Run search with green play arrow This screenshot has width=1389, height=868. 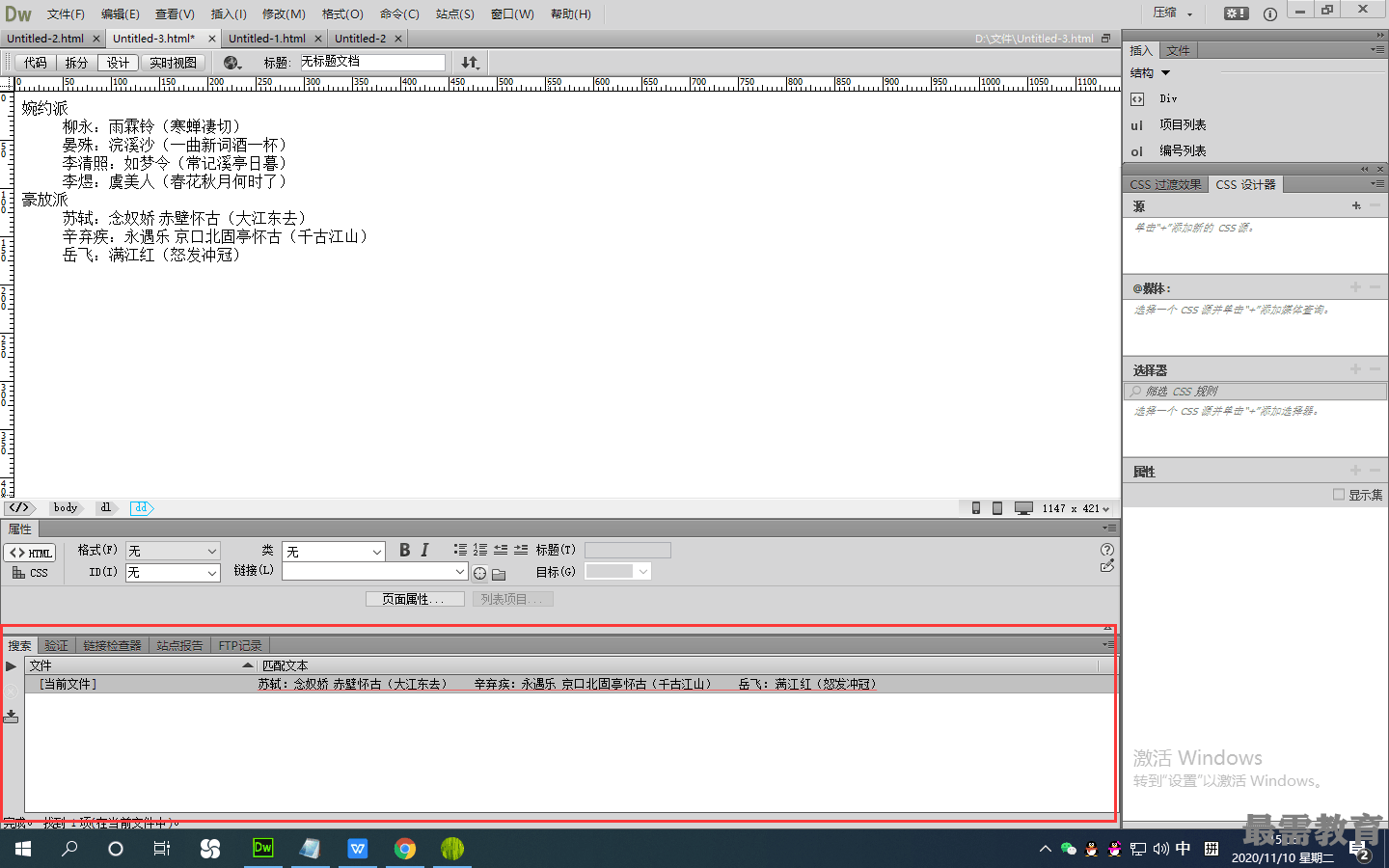pos(11,666)
